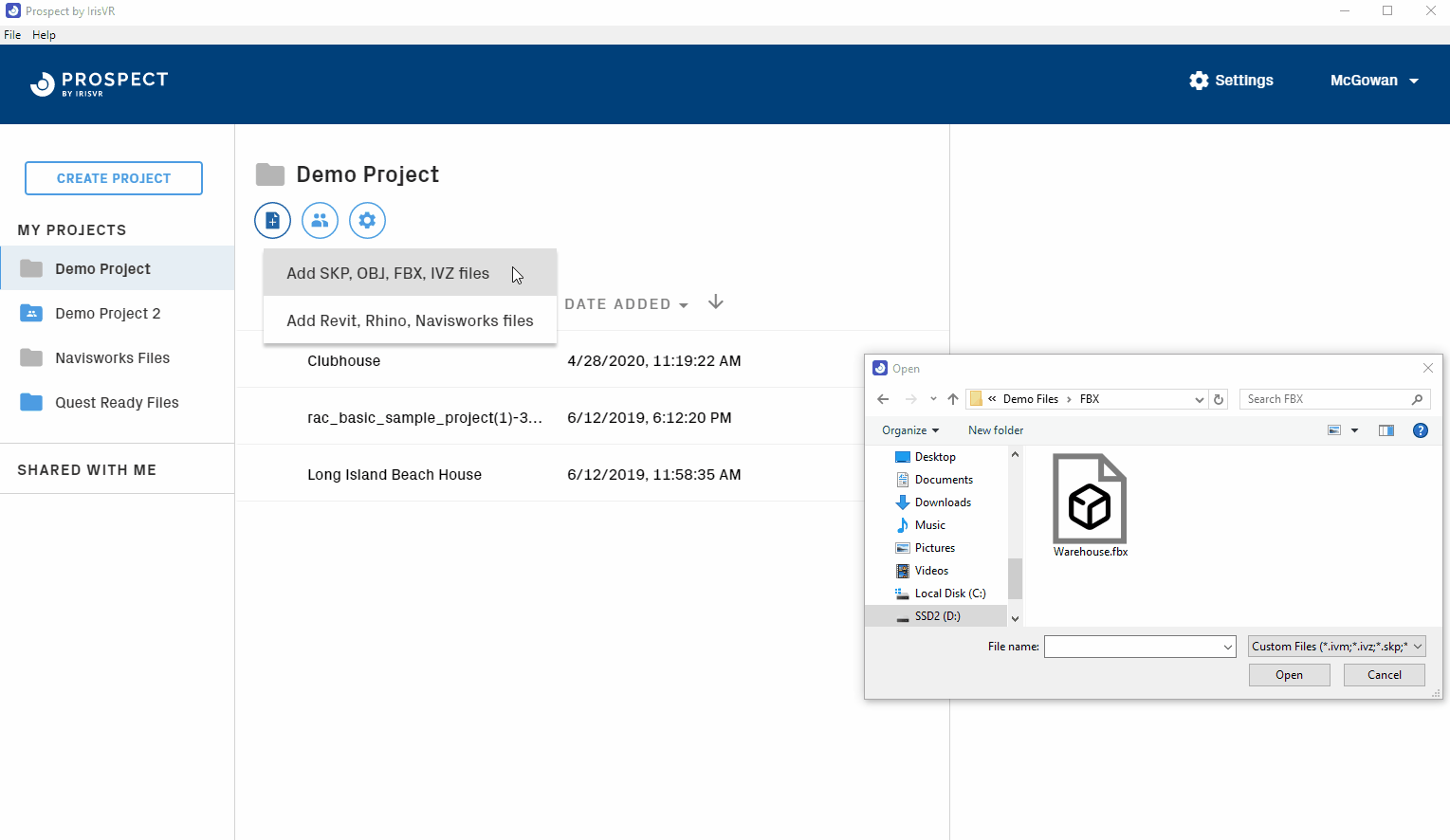
Task: Click the File name input field
Action: pyautogui.click(x=1133, y=647)
